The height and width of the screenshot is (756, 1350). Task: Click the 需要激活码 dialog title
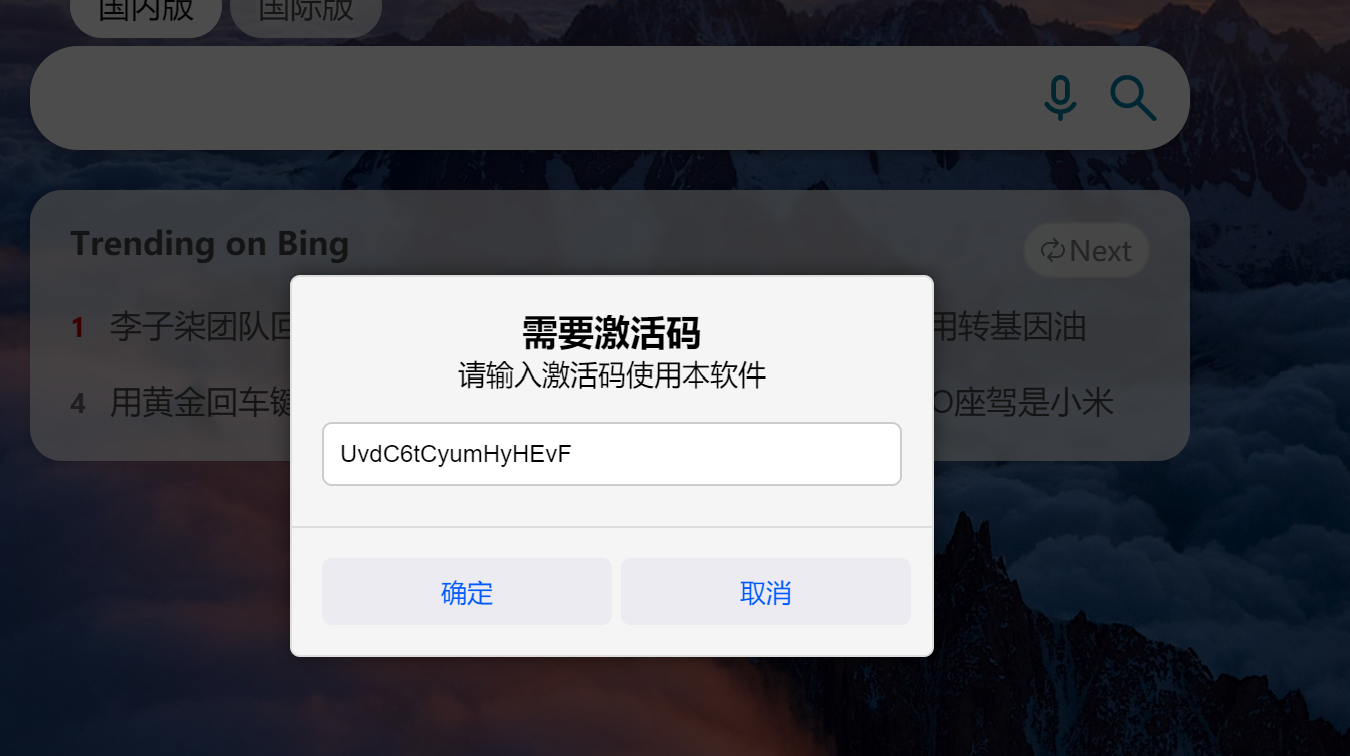pyautogui.click(x=611, y=332)
